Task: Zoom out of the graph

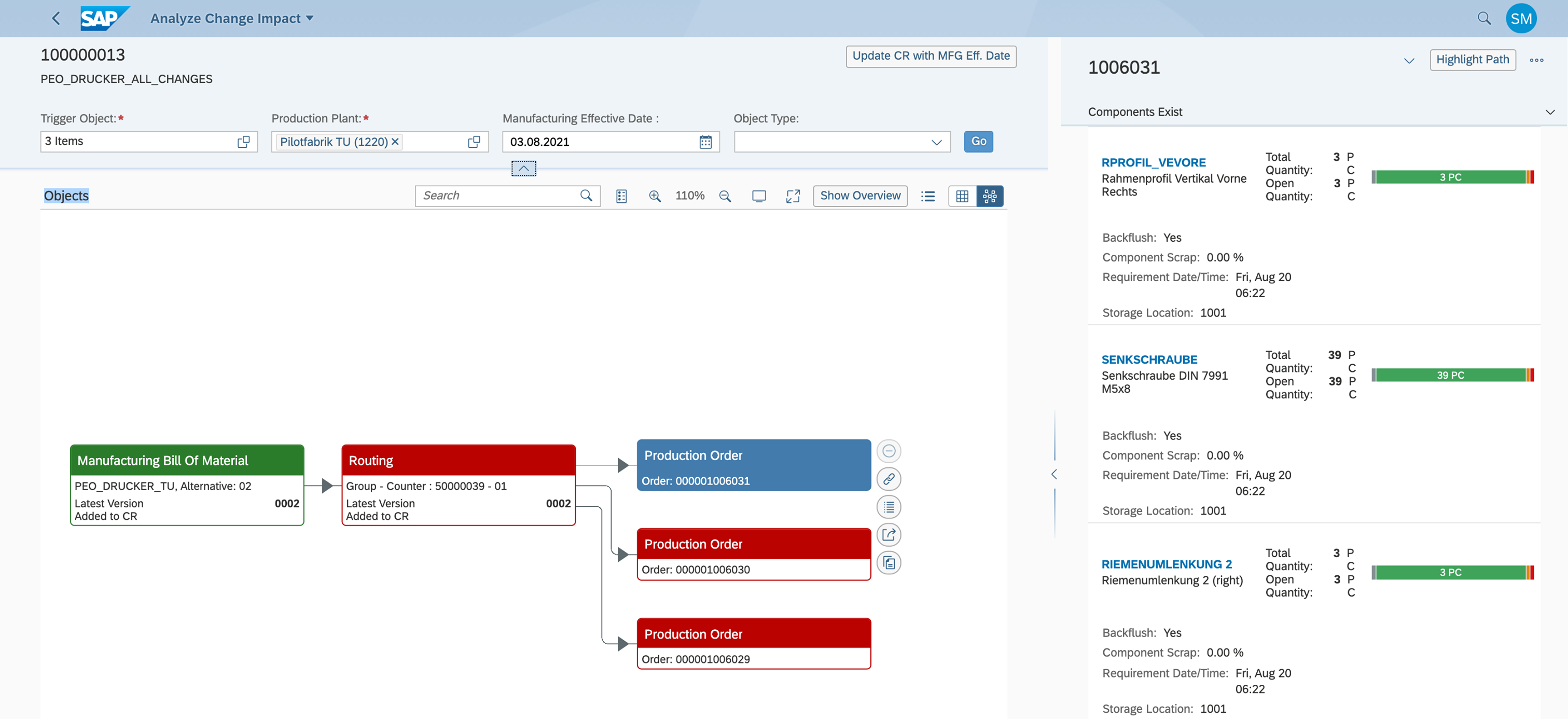Action: (x=724, y=196)
